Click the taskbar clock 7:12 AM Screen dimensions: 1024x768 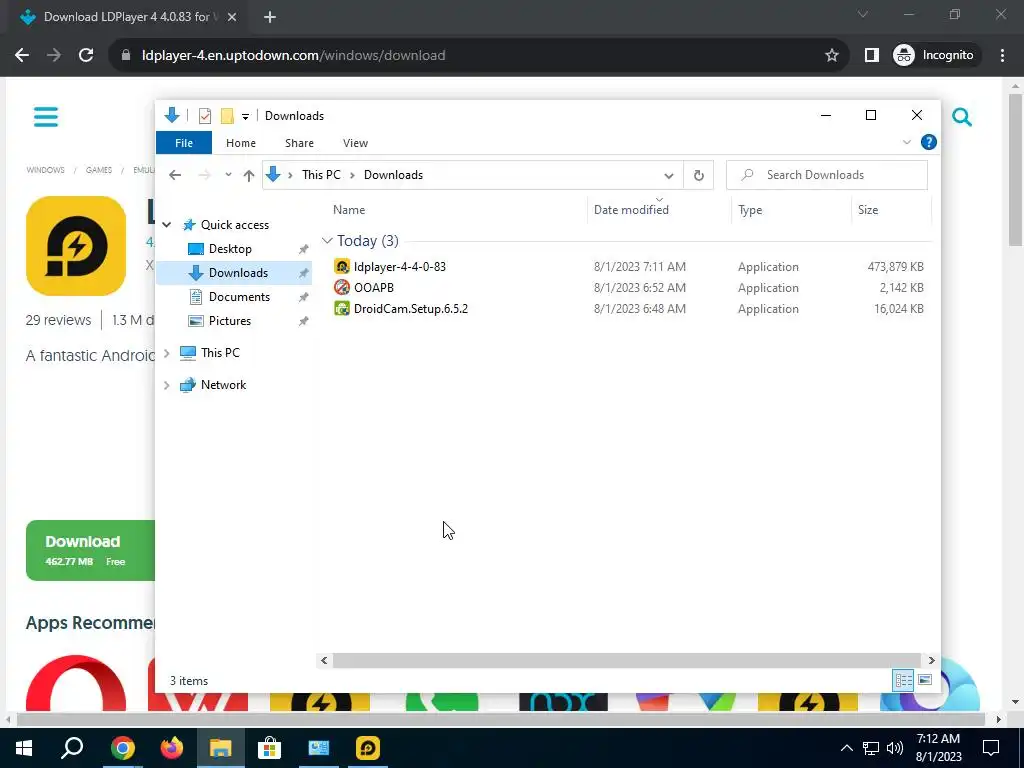(938, 739)
